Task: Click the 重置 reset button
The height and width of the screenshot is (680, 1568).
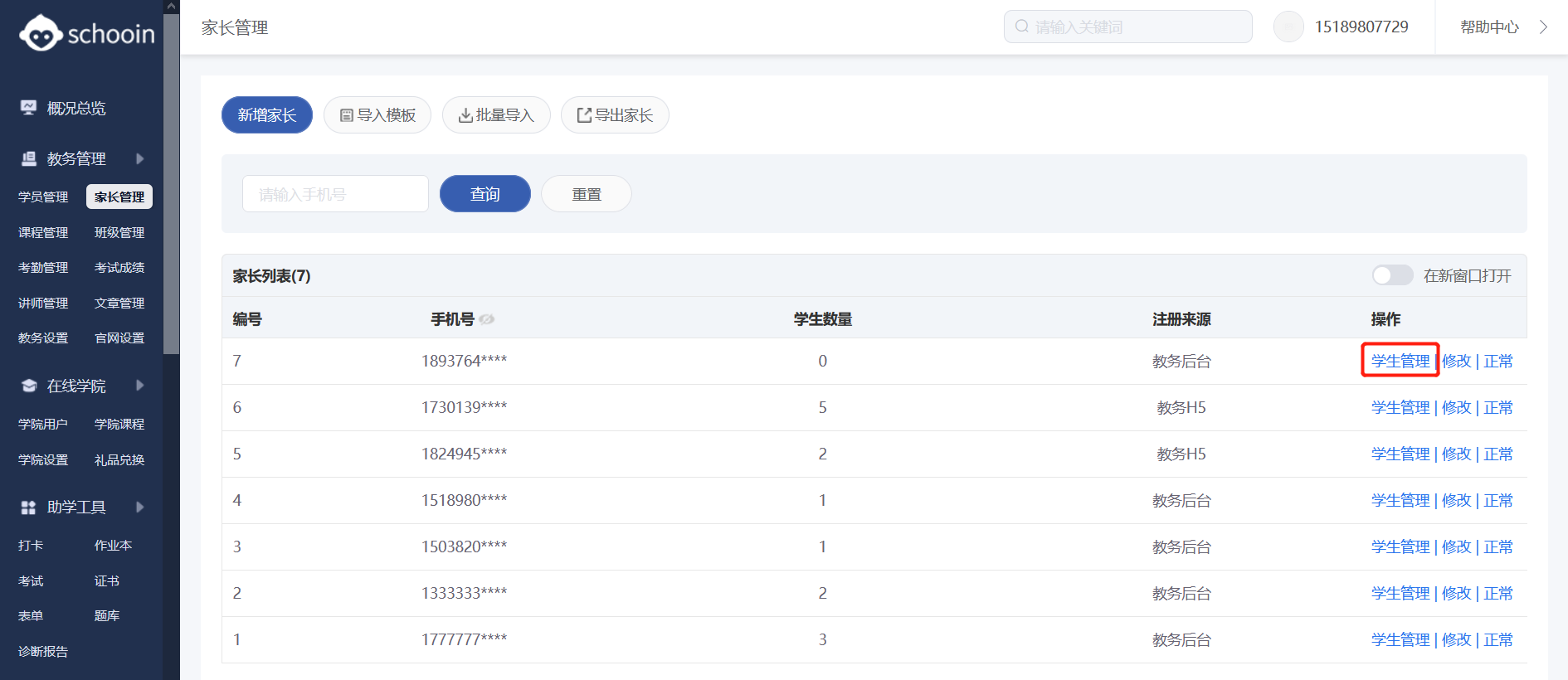Action: pos(587,193)
